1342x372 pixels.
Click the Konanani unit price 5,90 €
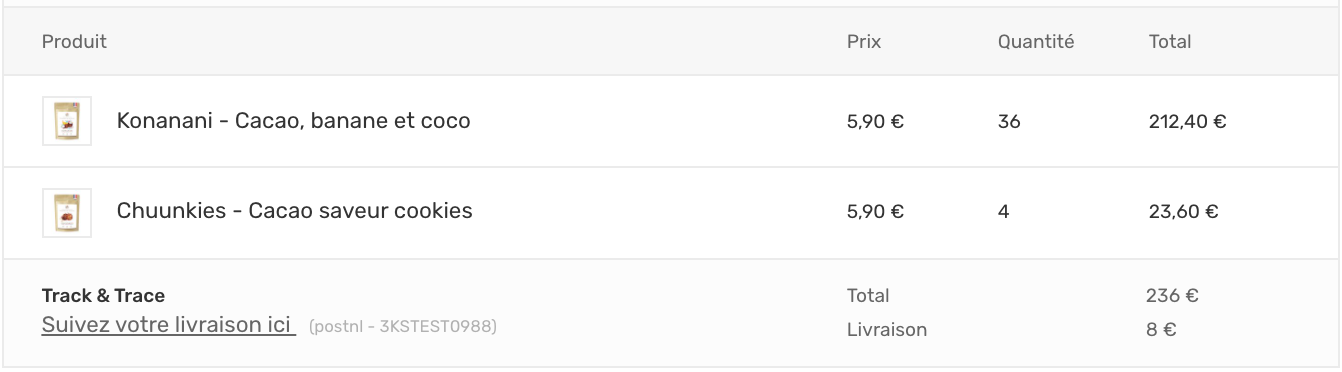pyautogui.click(x=875, y=122)
